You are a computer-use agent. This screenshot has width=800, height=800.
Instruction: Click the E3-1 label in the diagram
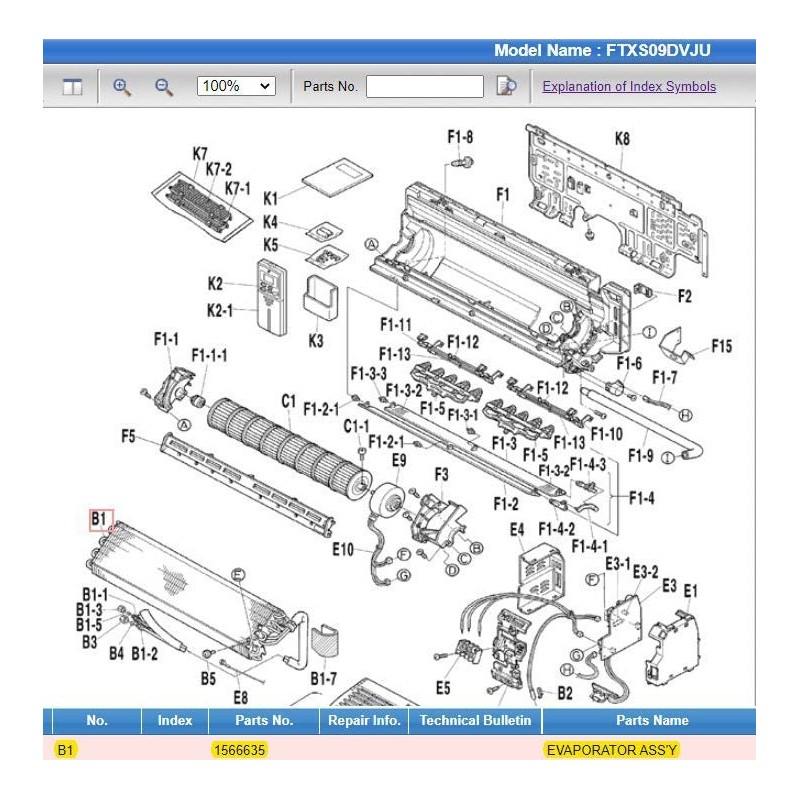pyautogui.click(x=617, y=564)
